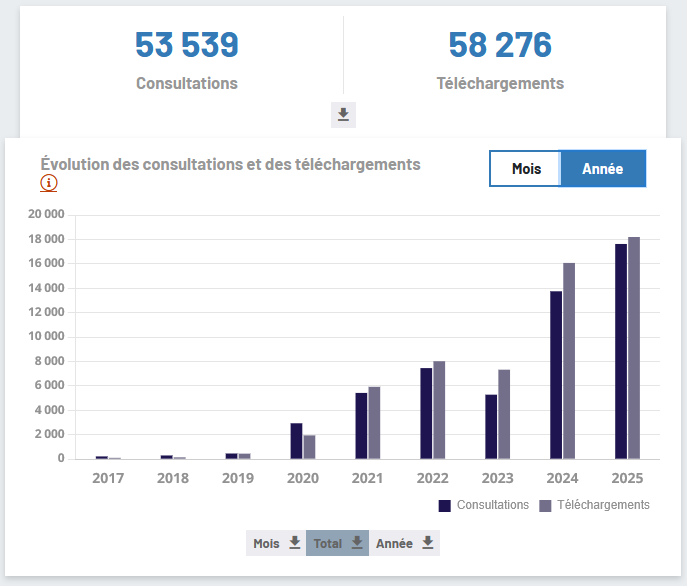Click the 2019 label on the axis

click(237, 478)
